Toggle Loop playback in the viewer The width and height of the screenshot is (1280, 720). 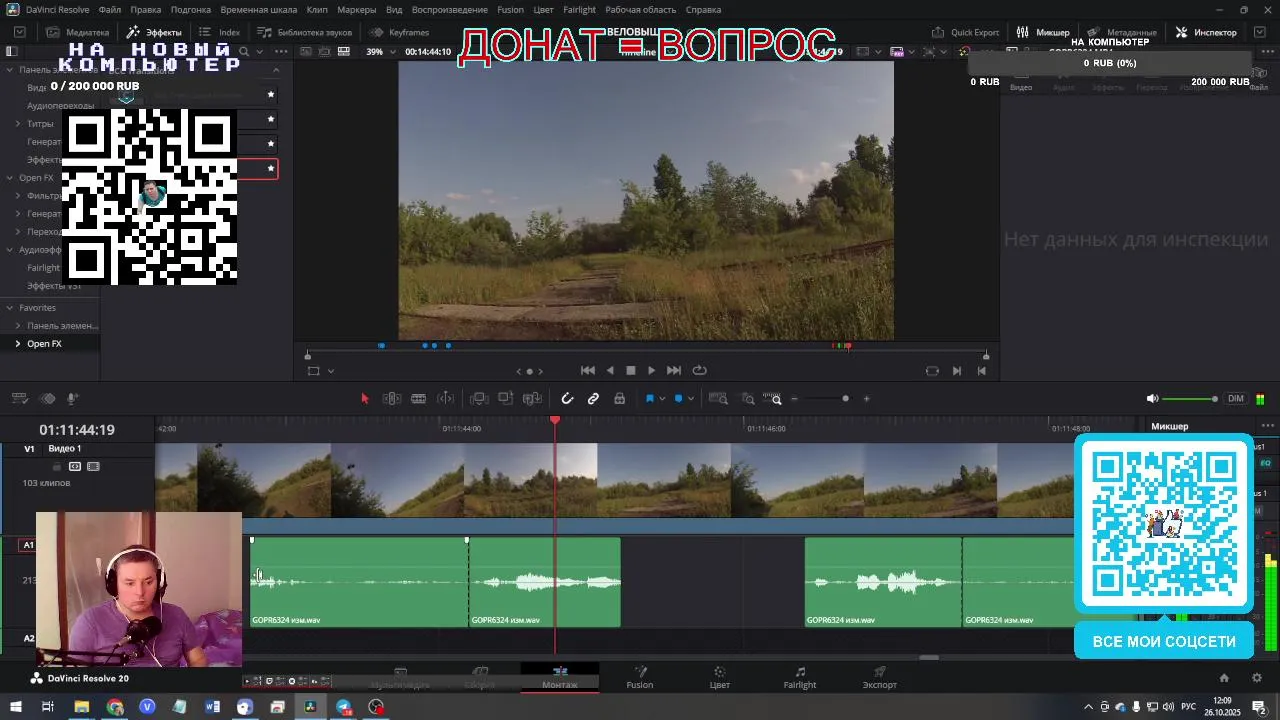click(700, 370)
